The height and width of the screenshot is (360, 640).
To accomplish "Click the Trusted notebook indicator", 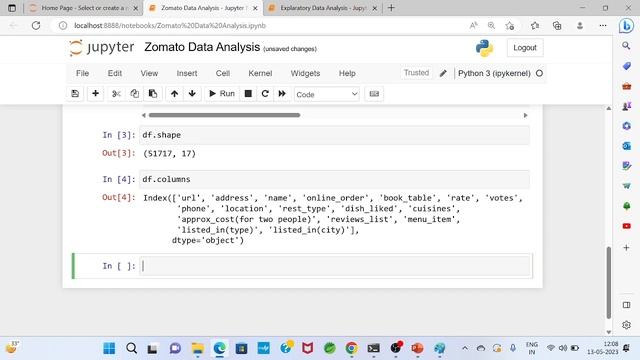I will tap(416, 73).
